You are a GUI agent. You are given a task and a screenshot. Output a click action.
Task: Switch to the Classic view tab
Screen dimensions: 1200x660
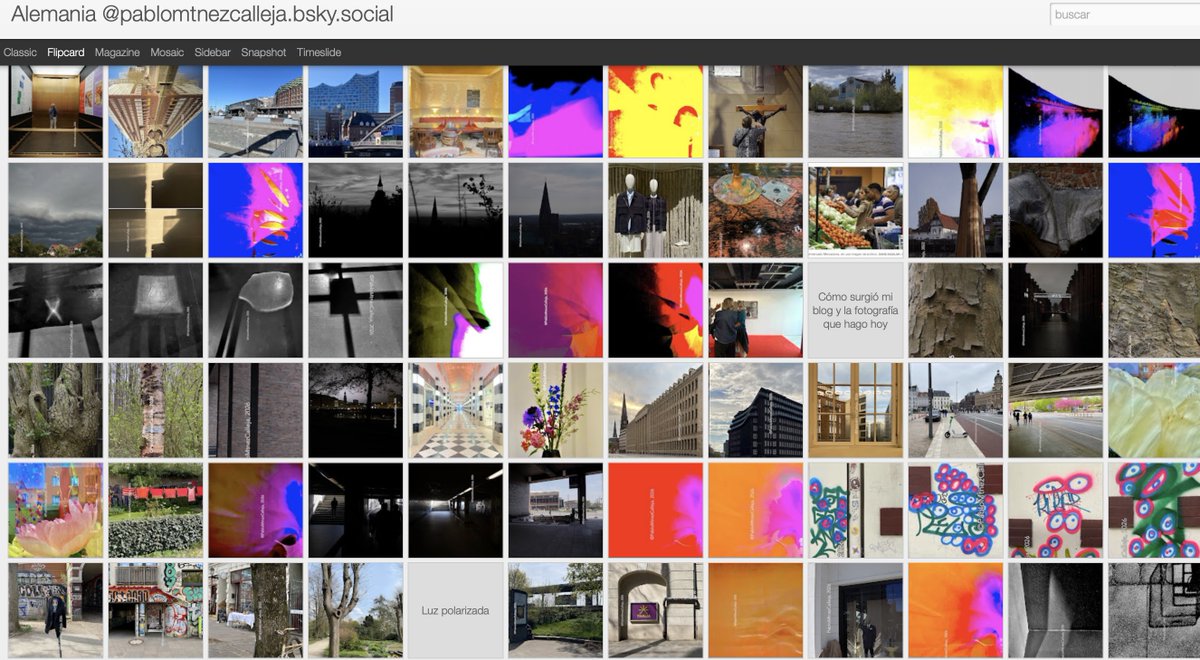(x=20, y=52)
